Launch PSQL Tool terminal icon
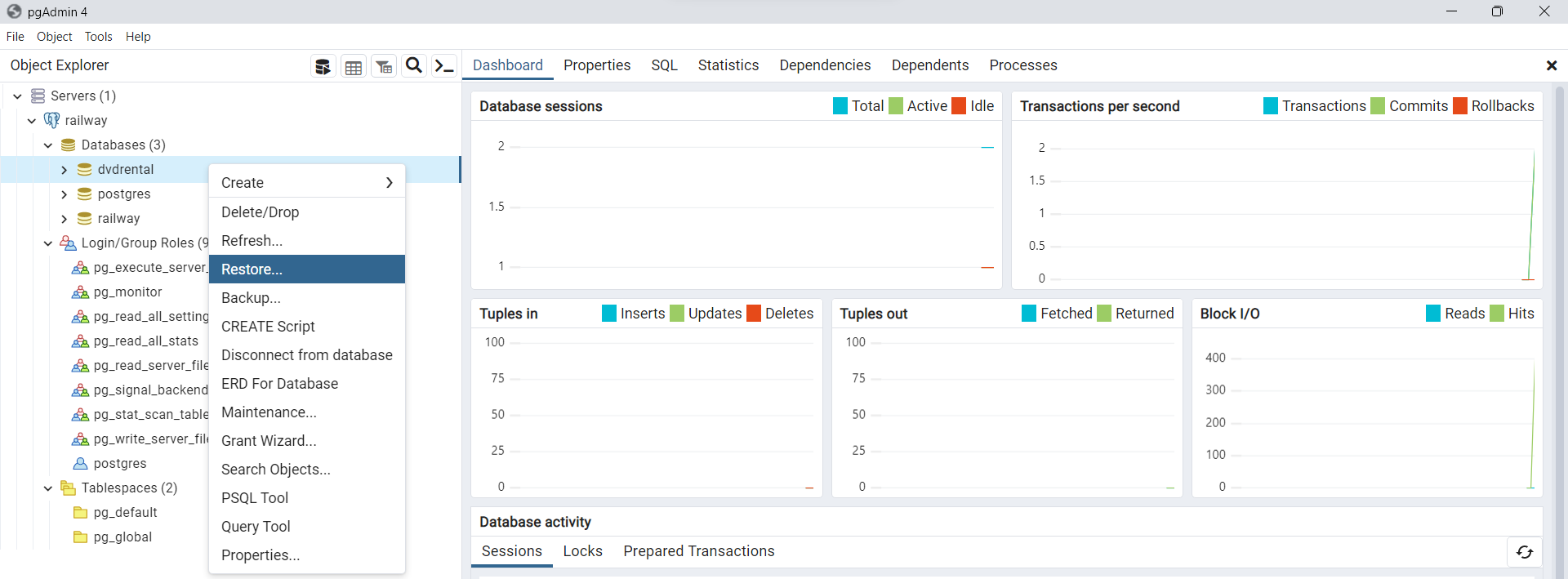1568x579 pixels. tap(444, 66)
